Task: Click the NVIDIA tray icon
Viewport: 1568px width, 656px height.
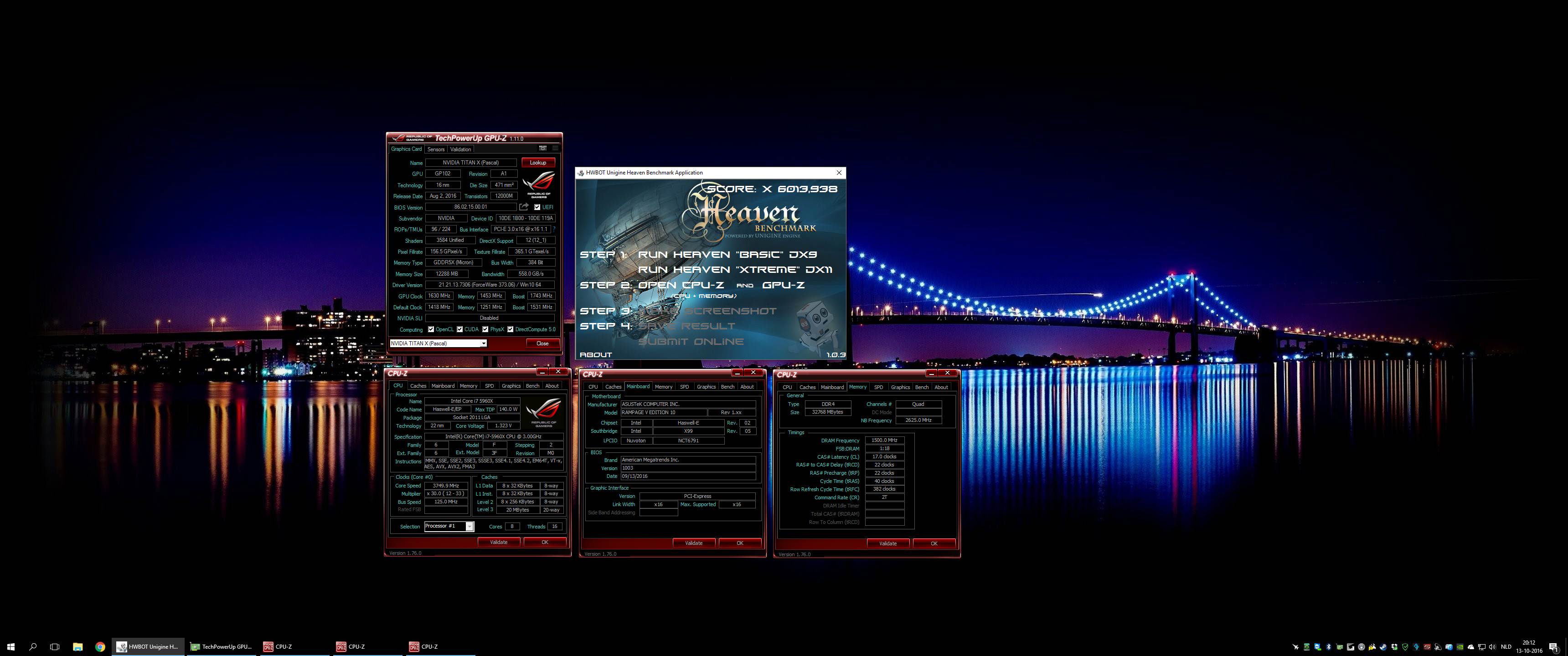Action: [x=1460, y=647]
